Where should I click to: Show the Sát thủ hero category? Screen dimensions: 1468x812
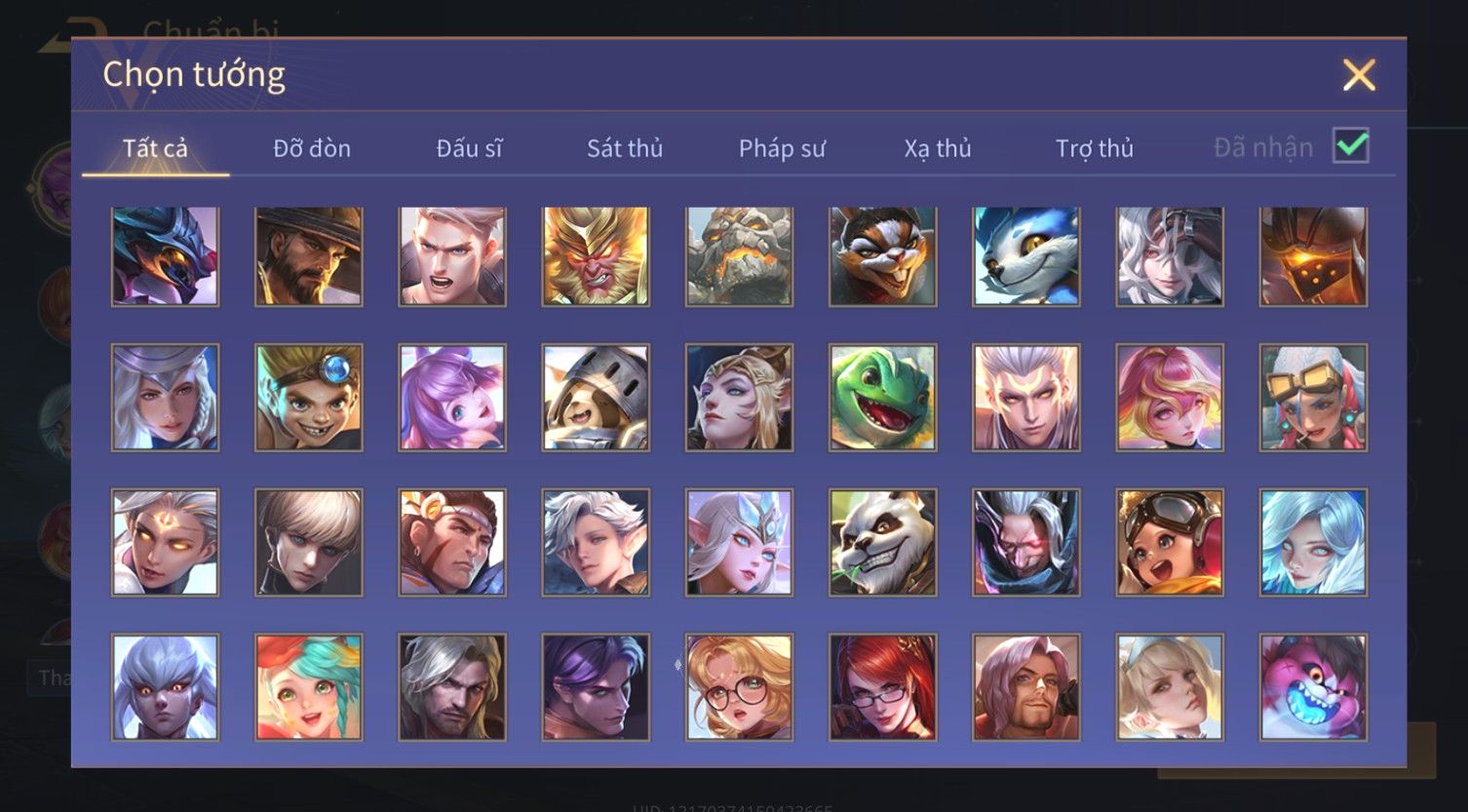pyautogui.click(x=625, y=148)
